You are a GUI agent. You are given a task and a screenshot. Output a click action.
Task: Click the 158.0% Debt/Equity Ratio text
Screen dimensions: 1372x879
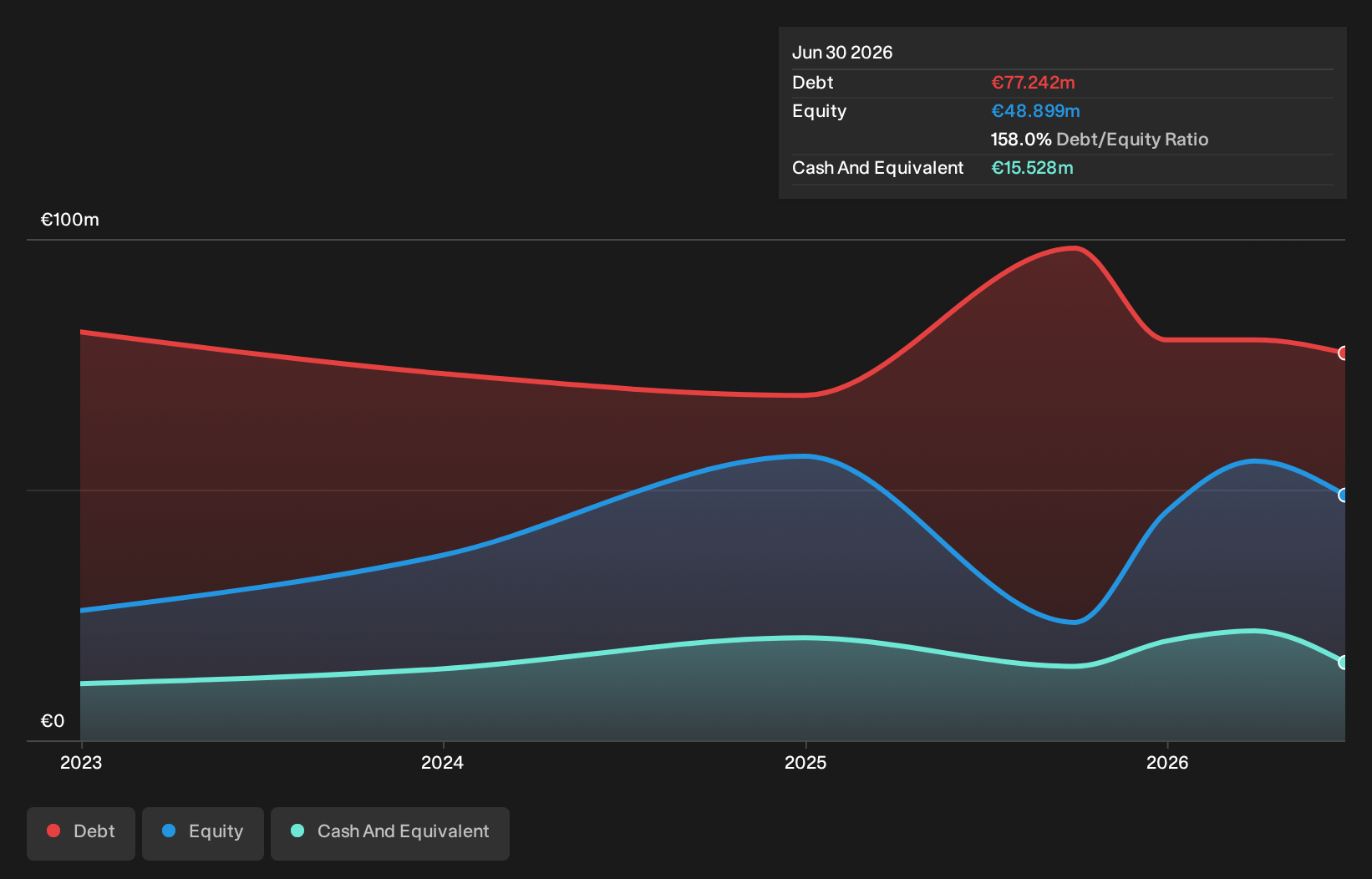click(1100, 140)
